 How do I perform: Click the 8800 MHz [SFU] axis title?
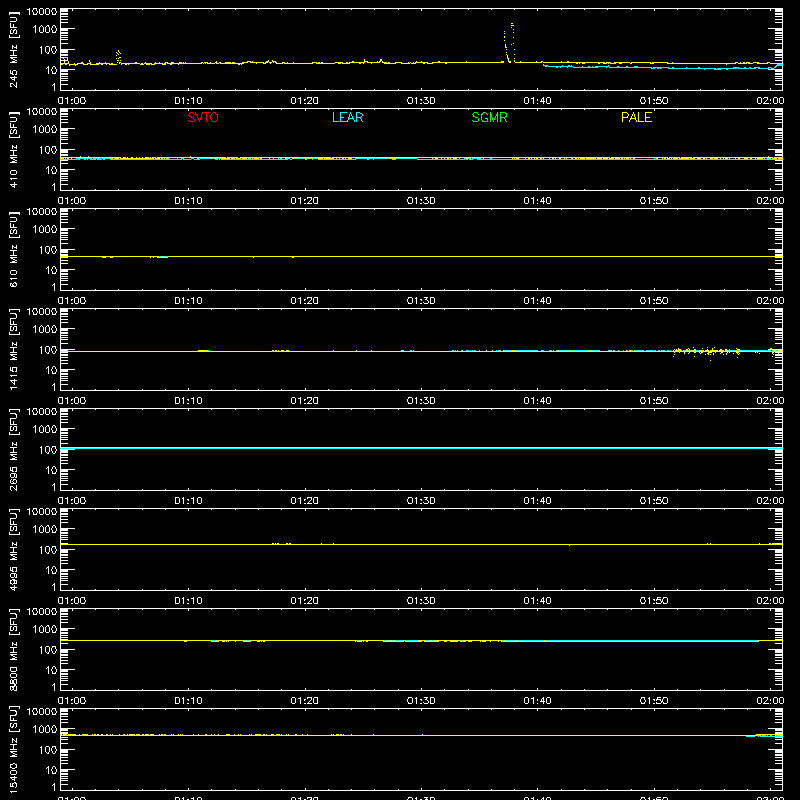click(14, 649)
